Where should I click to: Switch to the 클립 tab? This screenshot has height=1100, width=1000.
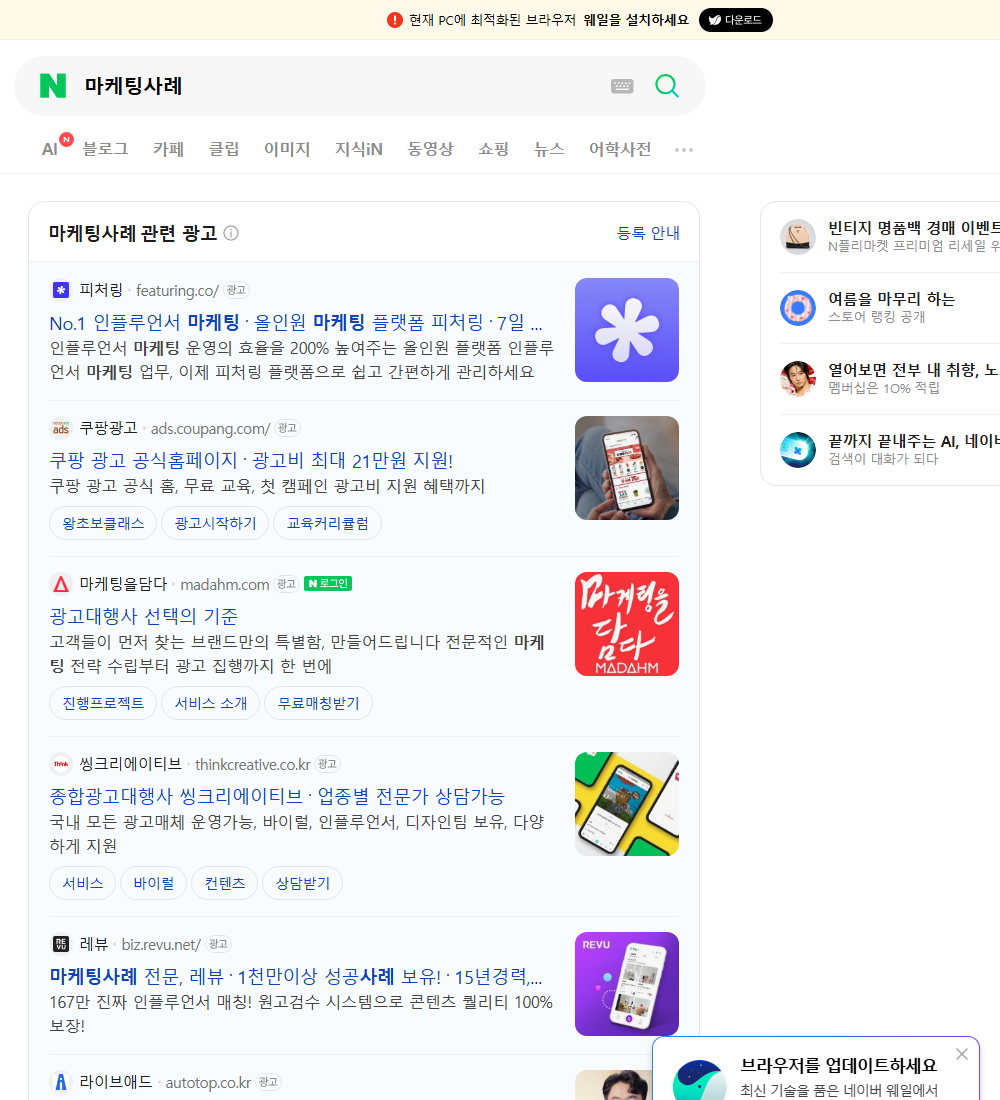[224, 149]
